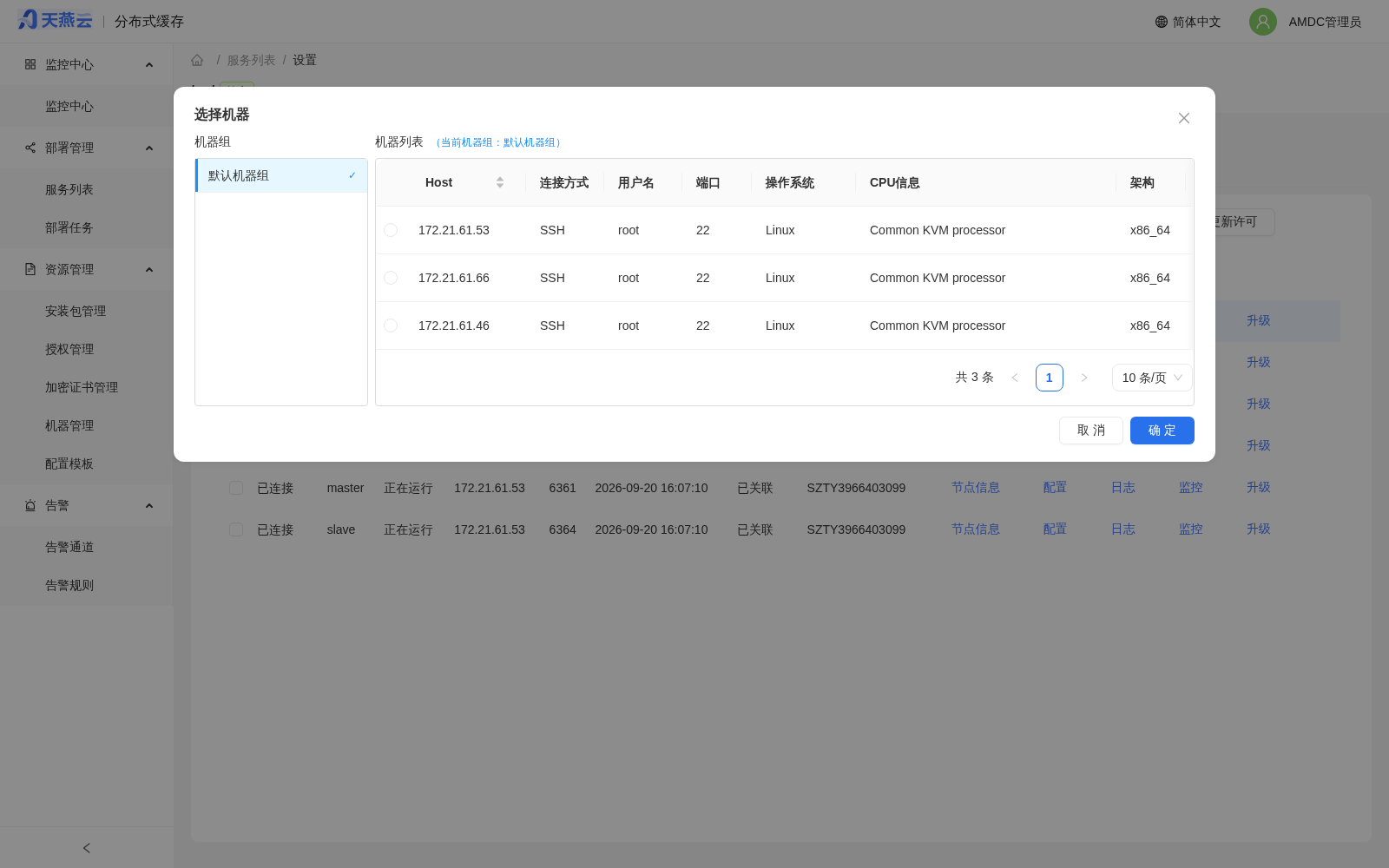The height and width of the screenshot is (868, 1389).
Task: Click the 取消 button
Action: (1091, 431)
